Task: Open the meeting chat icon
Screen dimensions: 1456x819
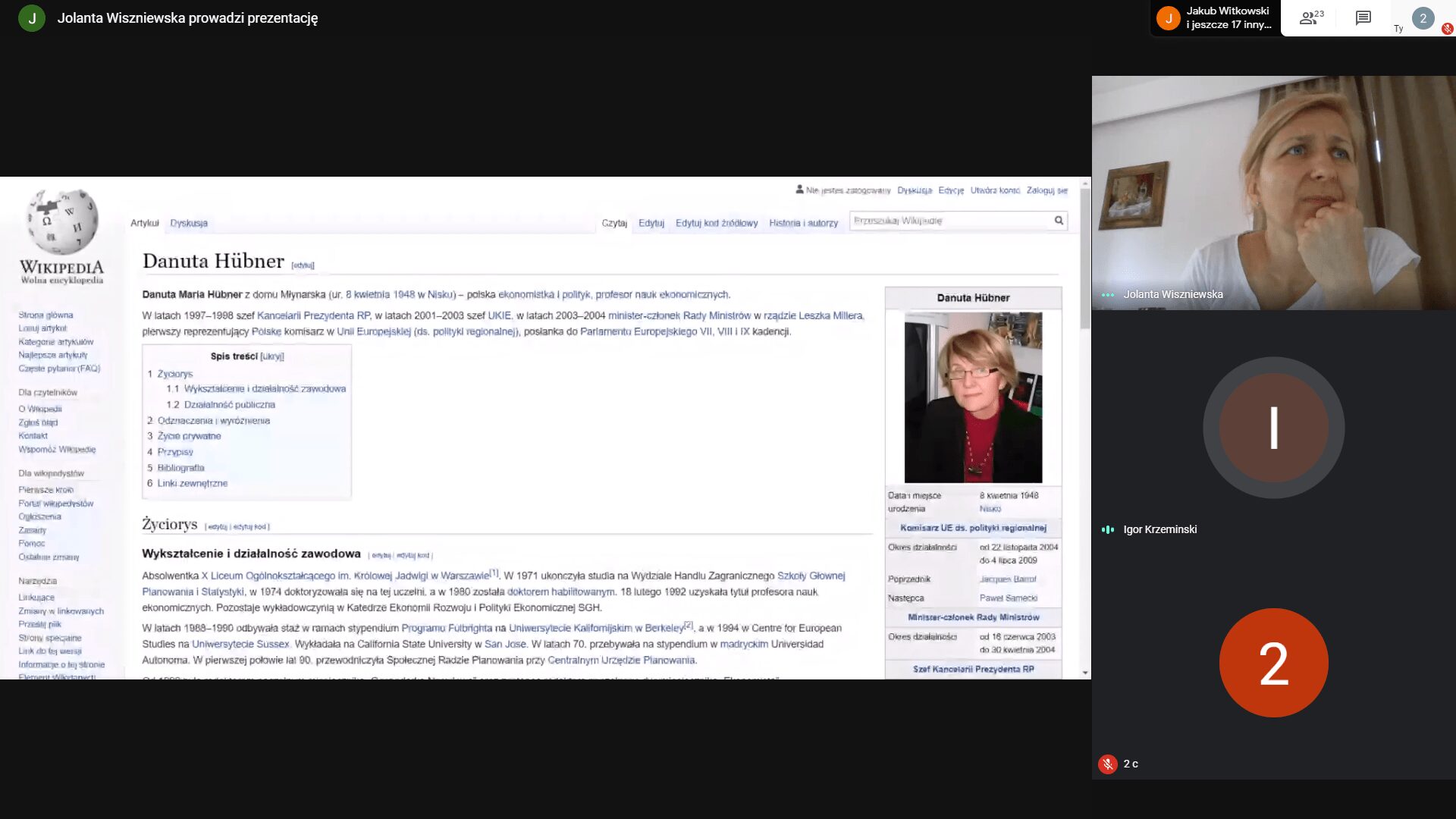Action: point(1363,17)
